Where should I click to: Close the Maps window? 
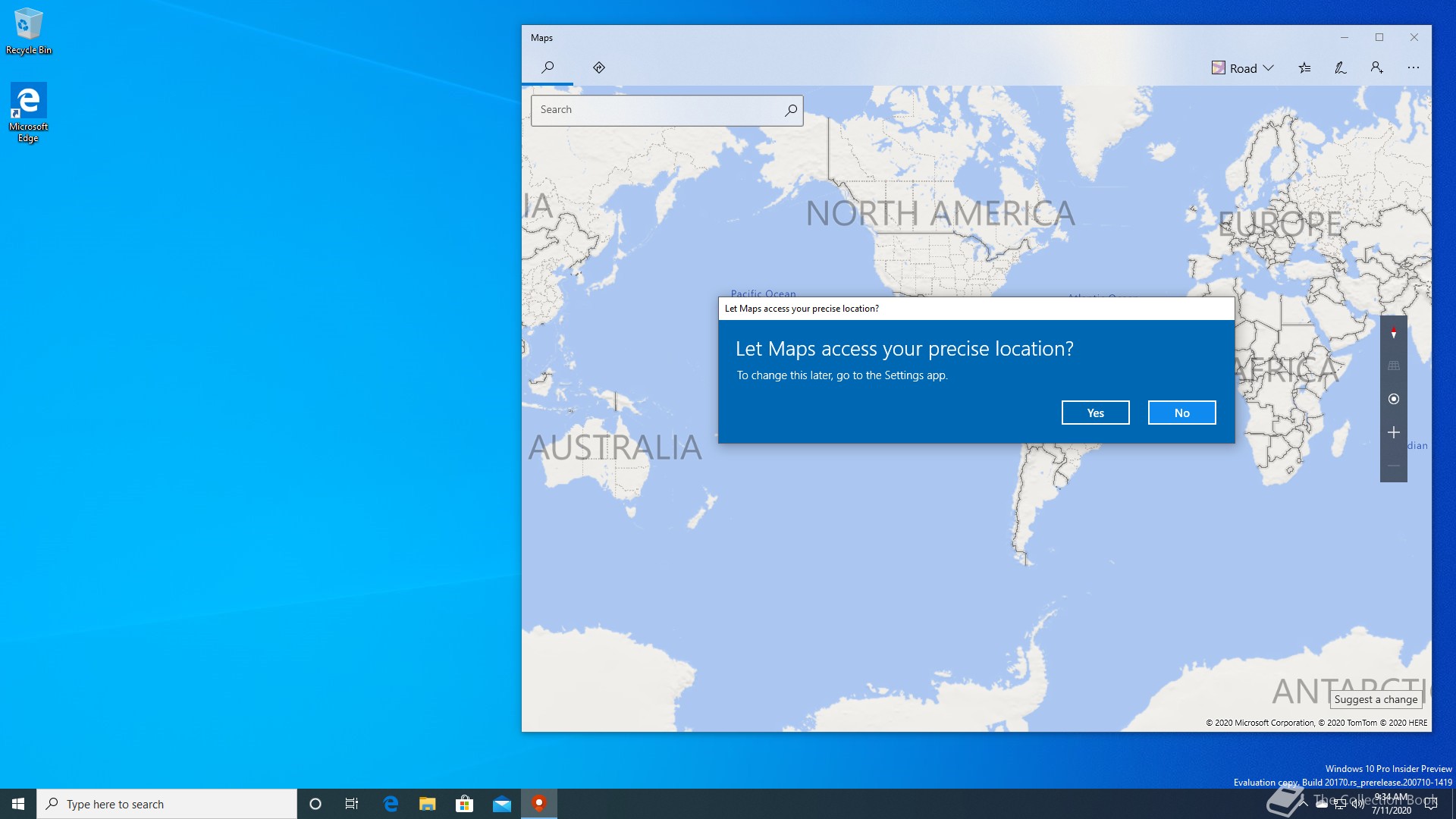coord(1414,37)
